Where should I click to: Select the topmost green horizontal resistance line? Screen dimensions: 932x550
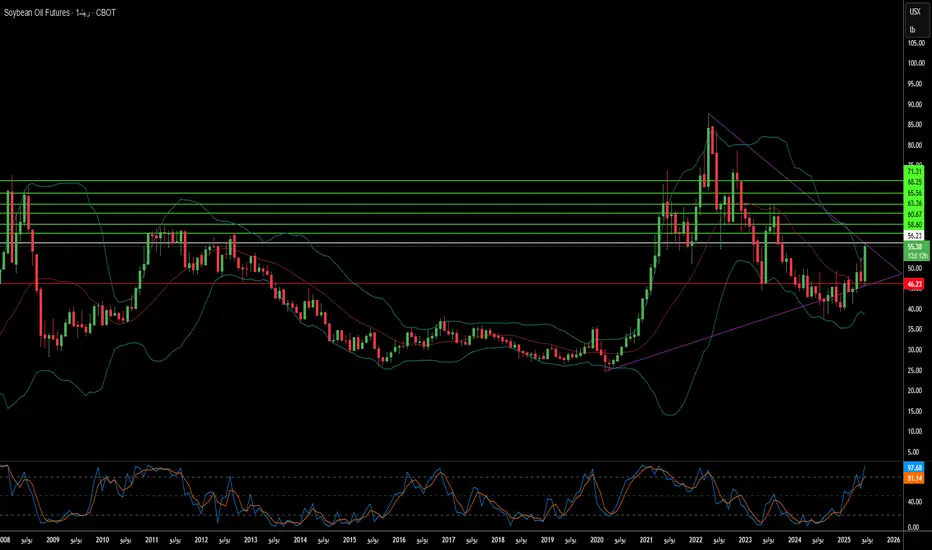452,180
